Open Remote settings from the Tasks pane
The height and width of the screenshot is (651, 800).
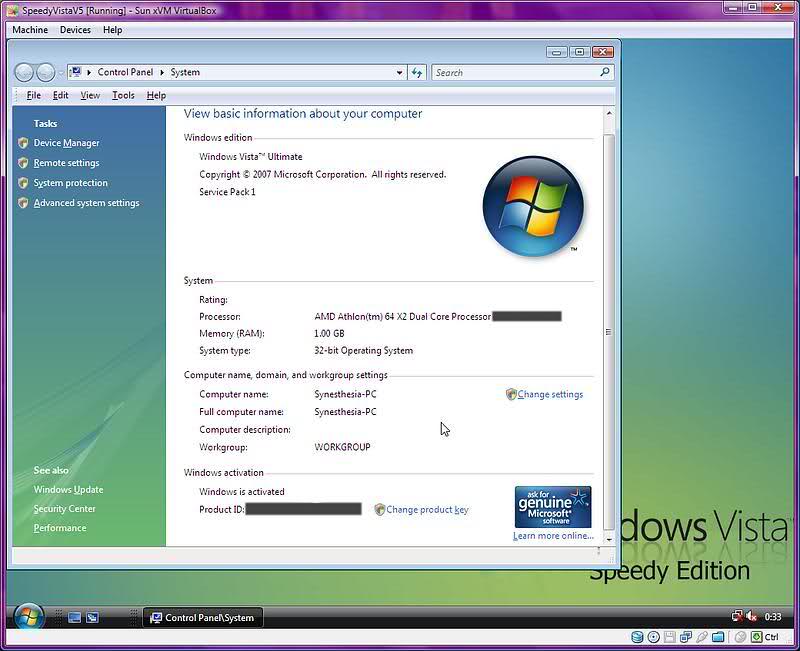[66, 163]
